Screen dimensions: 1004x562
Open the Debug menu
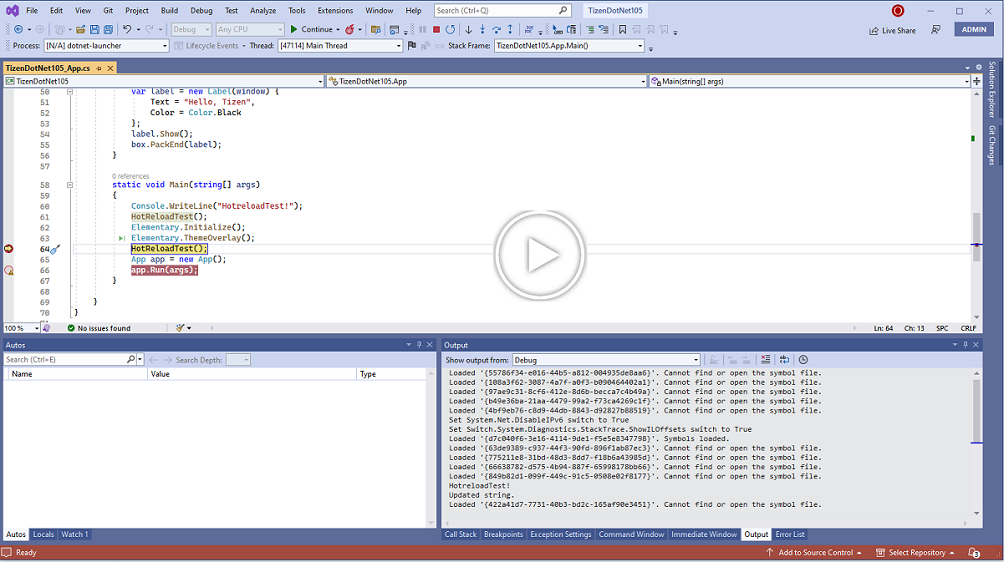click(x=201, y=11)
